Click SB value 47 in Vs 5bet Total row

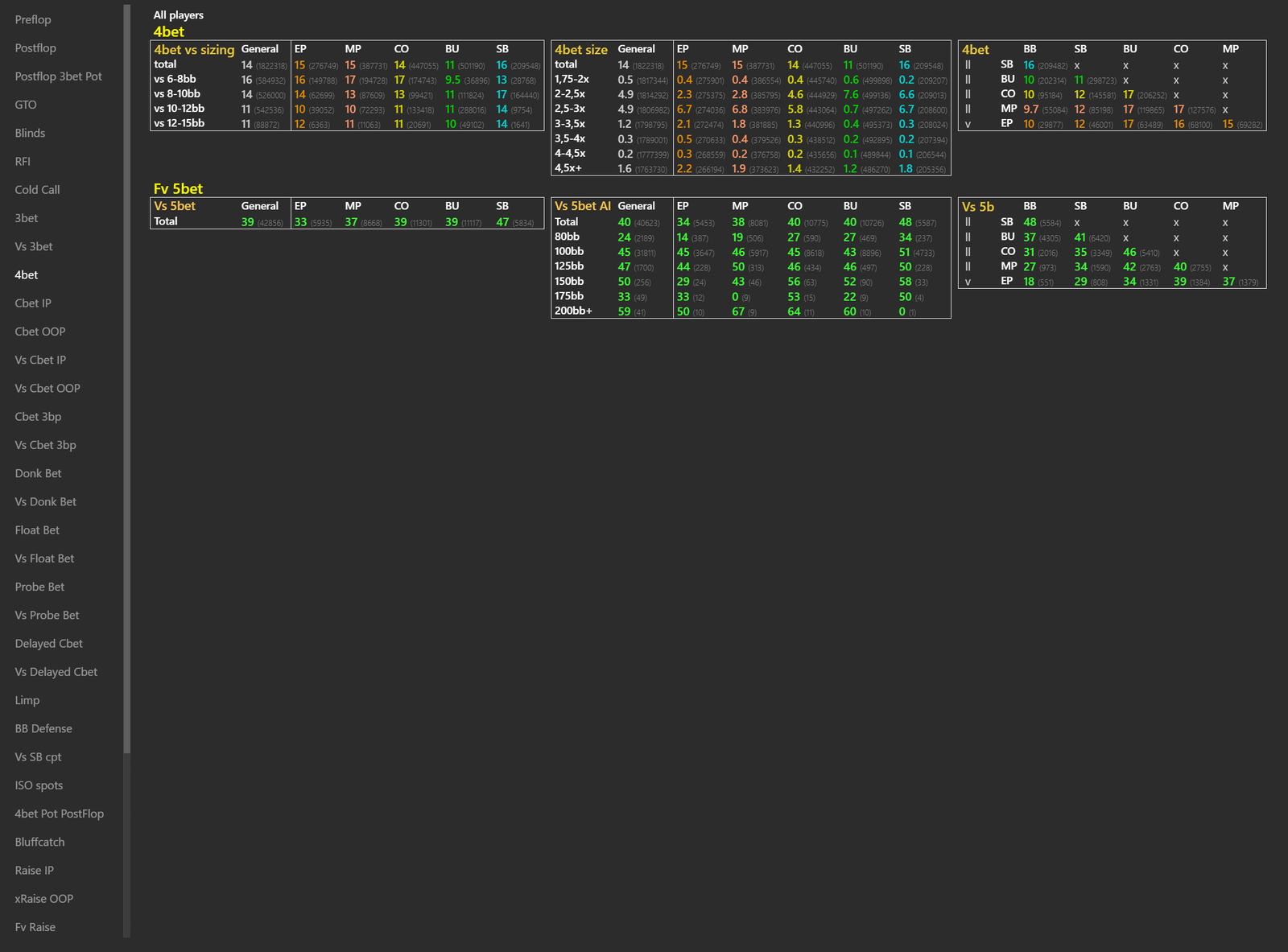click(x=502, y=222)
